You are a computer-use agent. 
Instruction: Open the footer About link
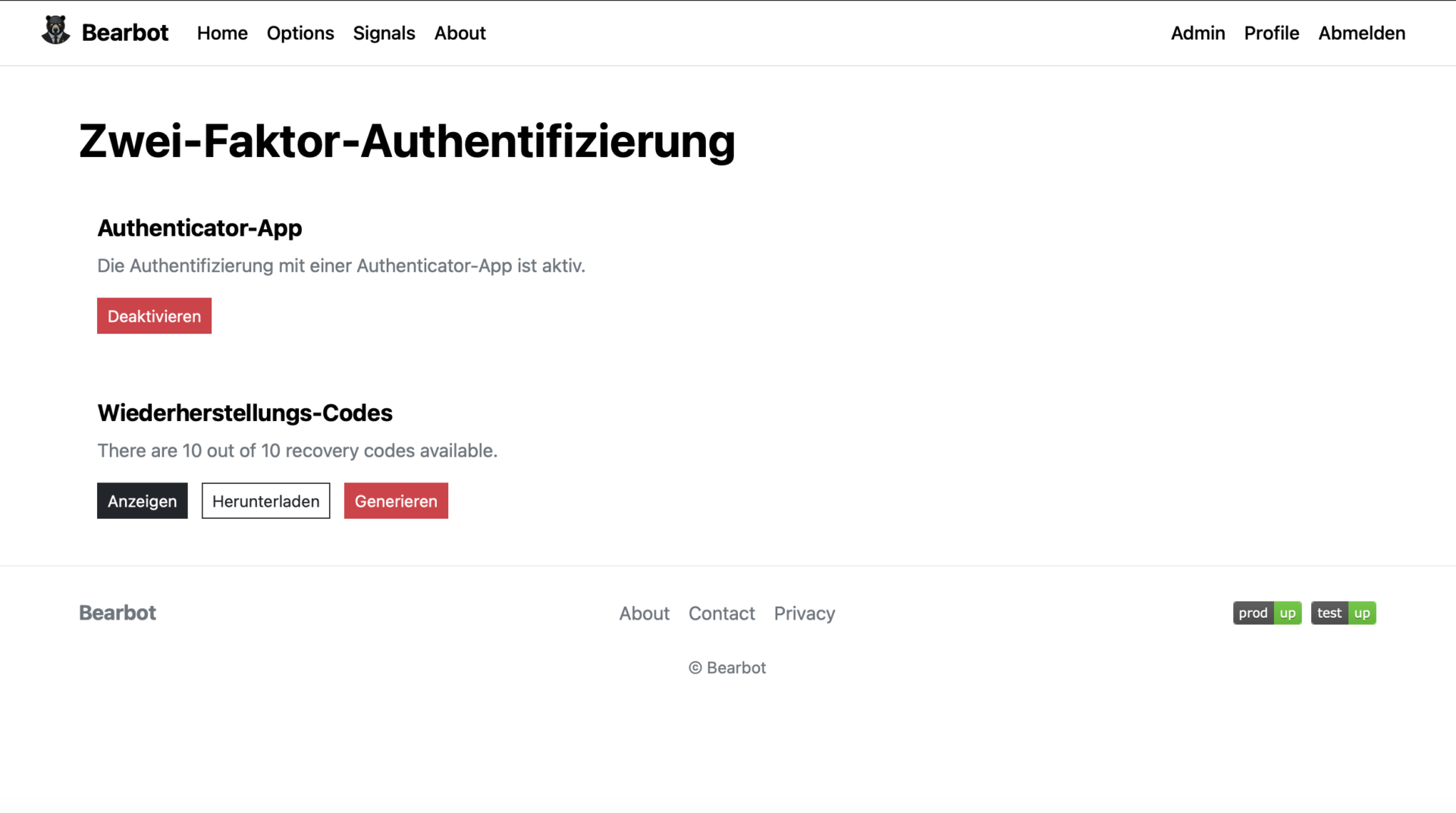(x=644, y=613)
